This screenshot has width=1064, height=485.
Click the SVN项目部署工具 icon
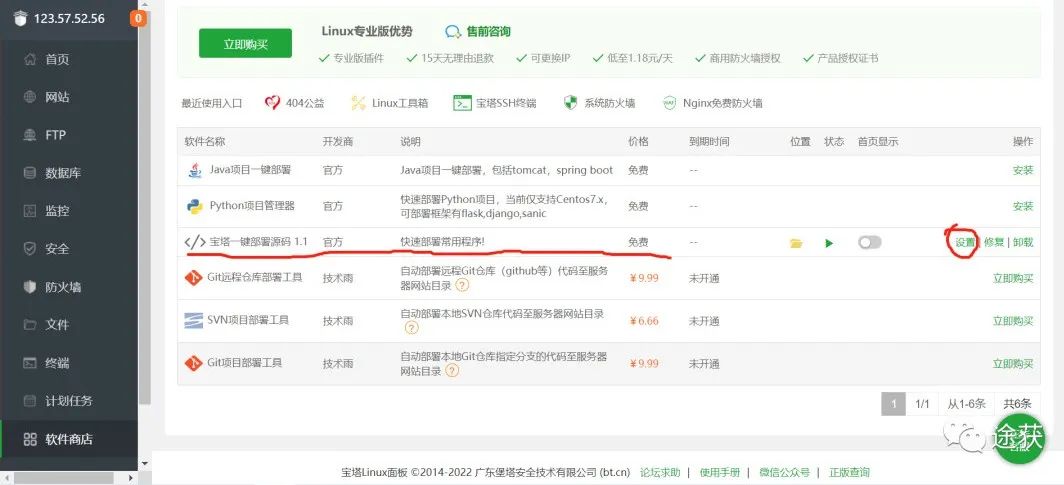pyautogui.click(x=194, y=320)
